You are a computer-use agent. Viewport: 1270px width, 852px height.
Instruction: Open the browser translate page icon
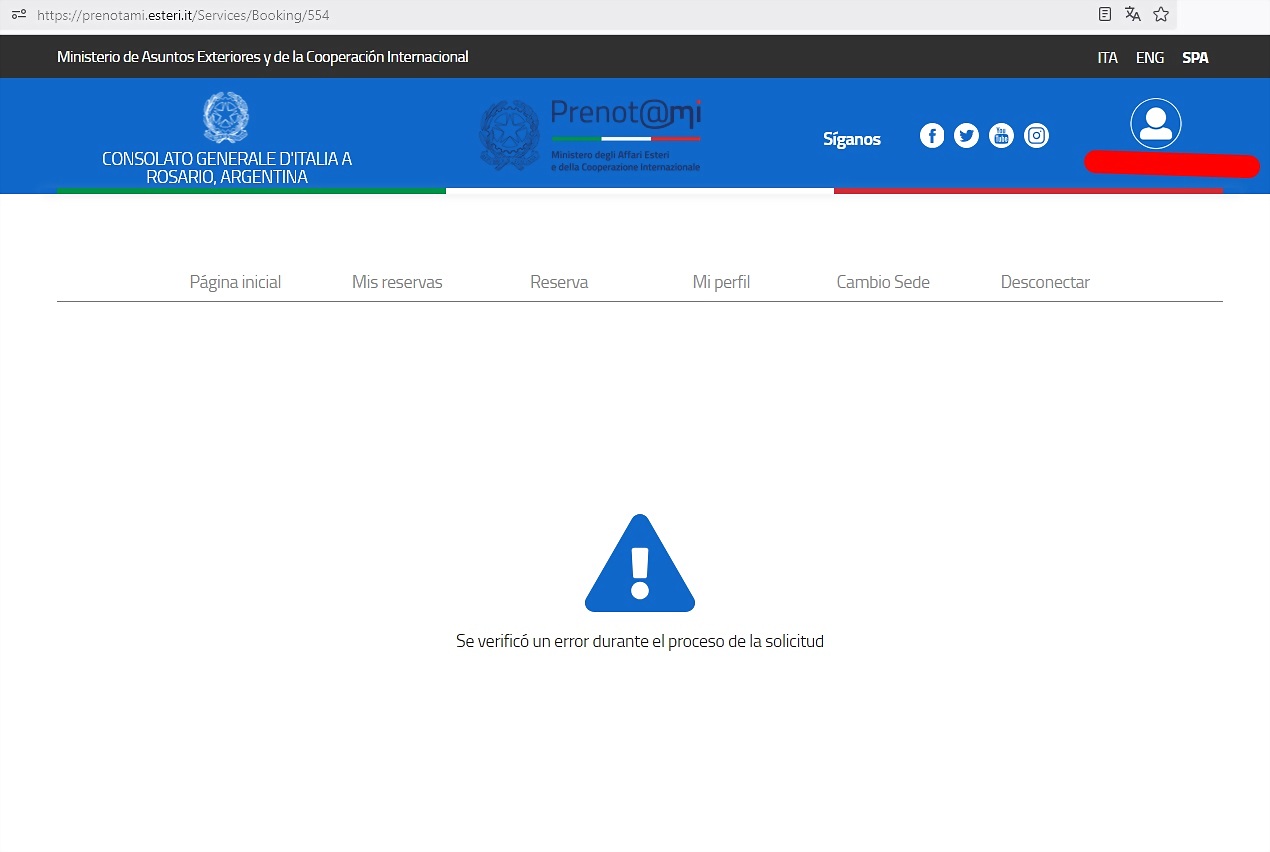(x=1133, y=14)
